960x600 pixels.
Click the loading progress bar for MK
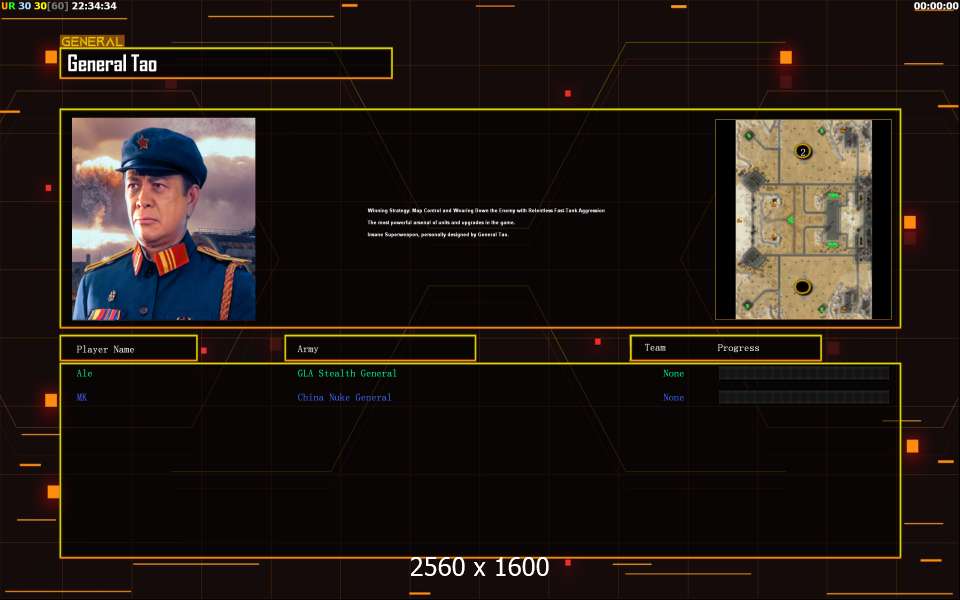804,397
